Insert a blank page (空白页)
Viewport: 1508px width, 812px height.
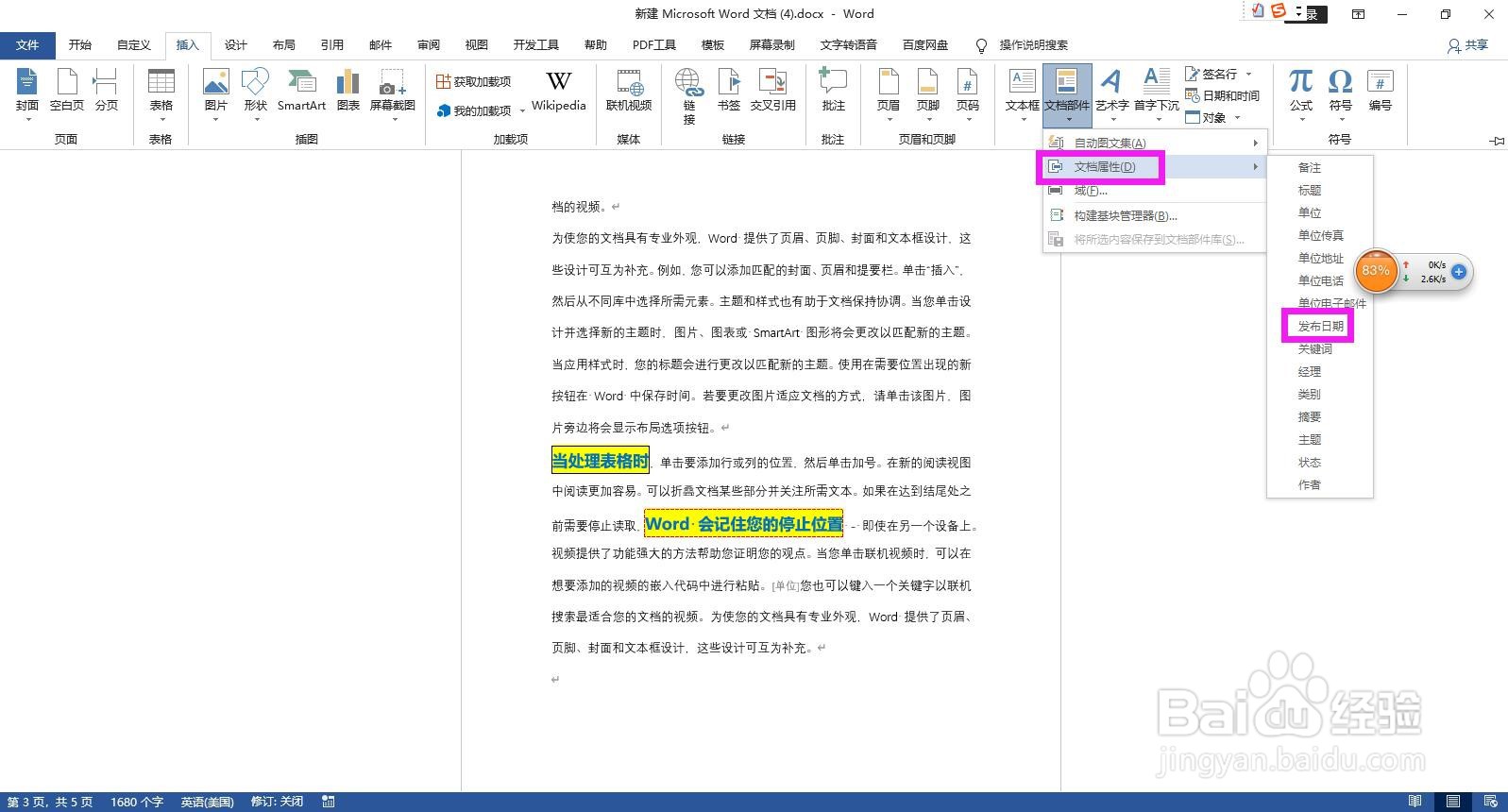[x=67, y=91]
